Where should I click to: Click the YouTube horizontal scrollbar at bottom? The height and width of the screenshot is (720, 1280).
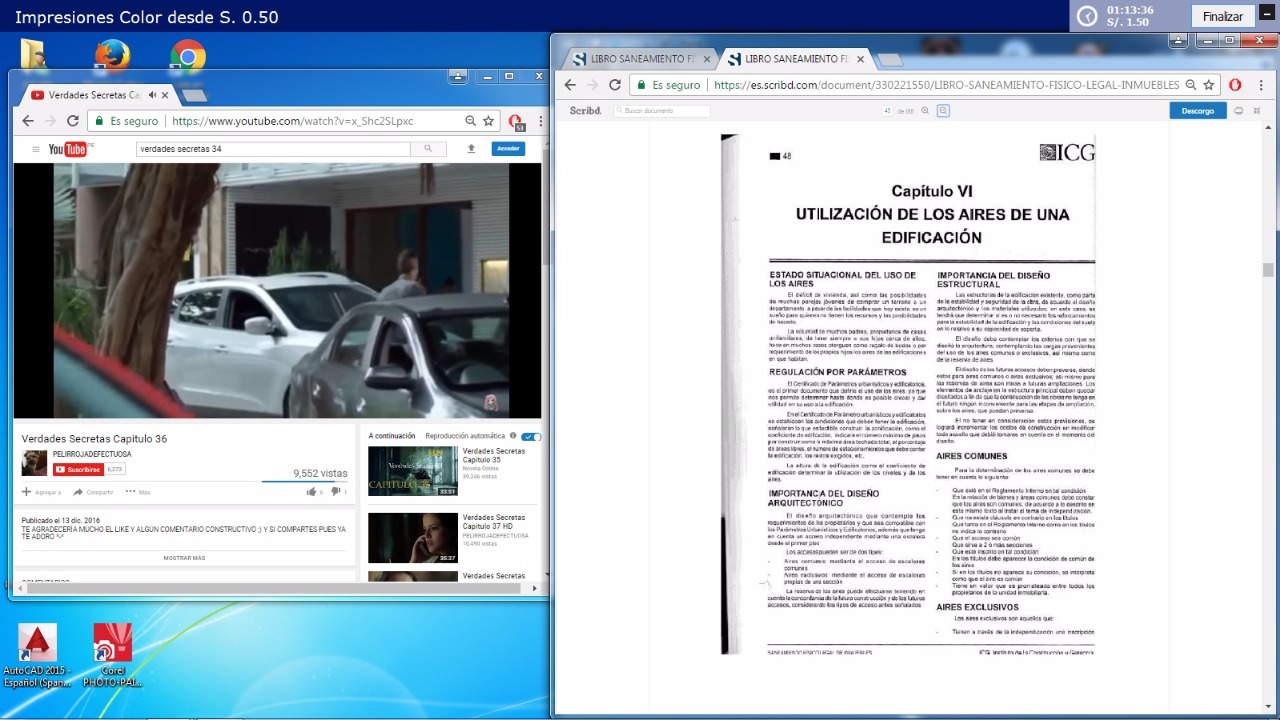coord(270,589)
